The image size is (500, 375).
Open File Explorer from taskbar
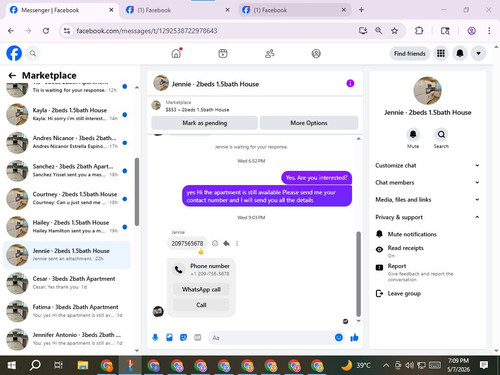(82, 365)
